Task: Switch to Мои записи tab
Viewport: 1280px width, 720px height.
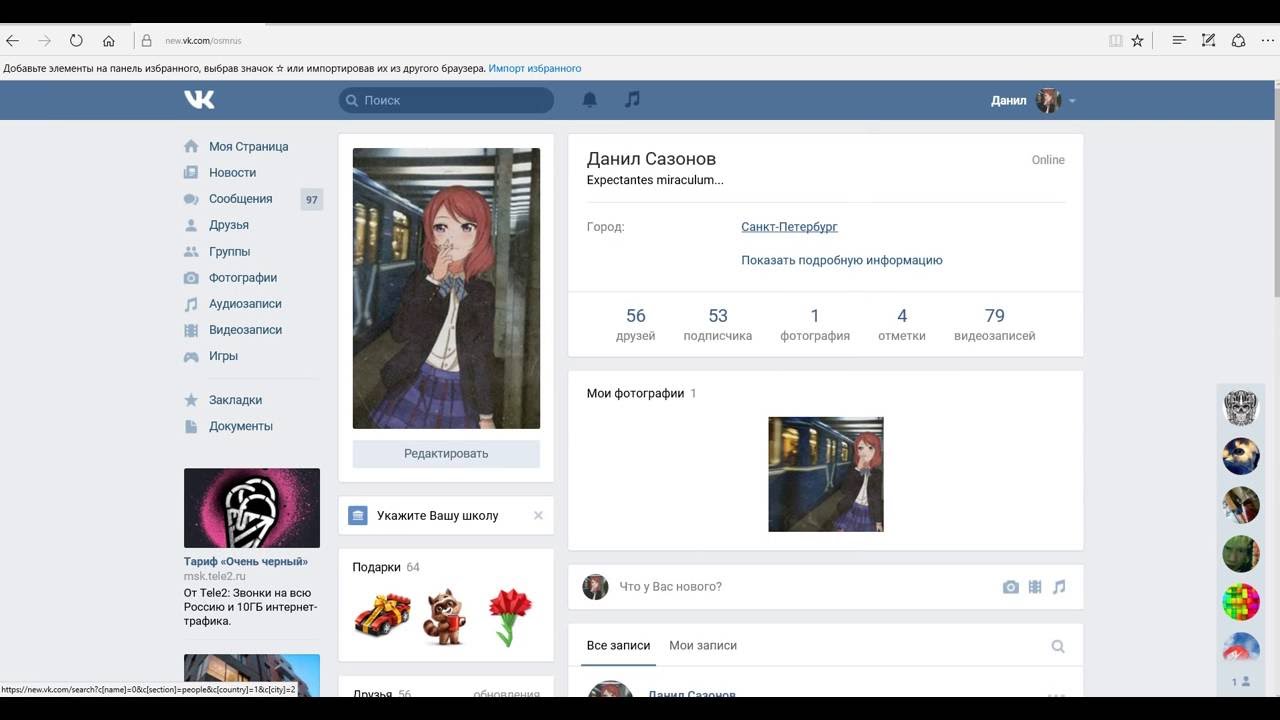Action: point(703,646)
